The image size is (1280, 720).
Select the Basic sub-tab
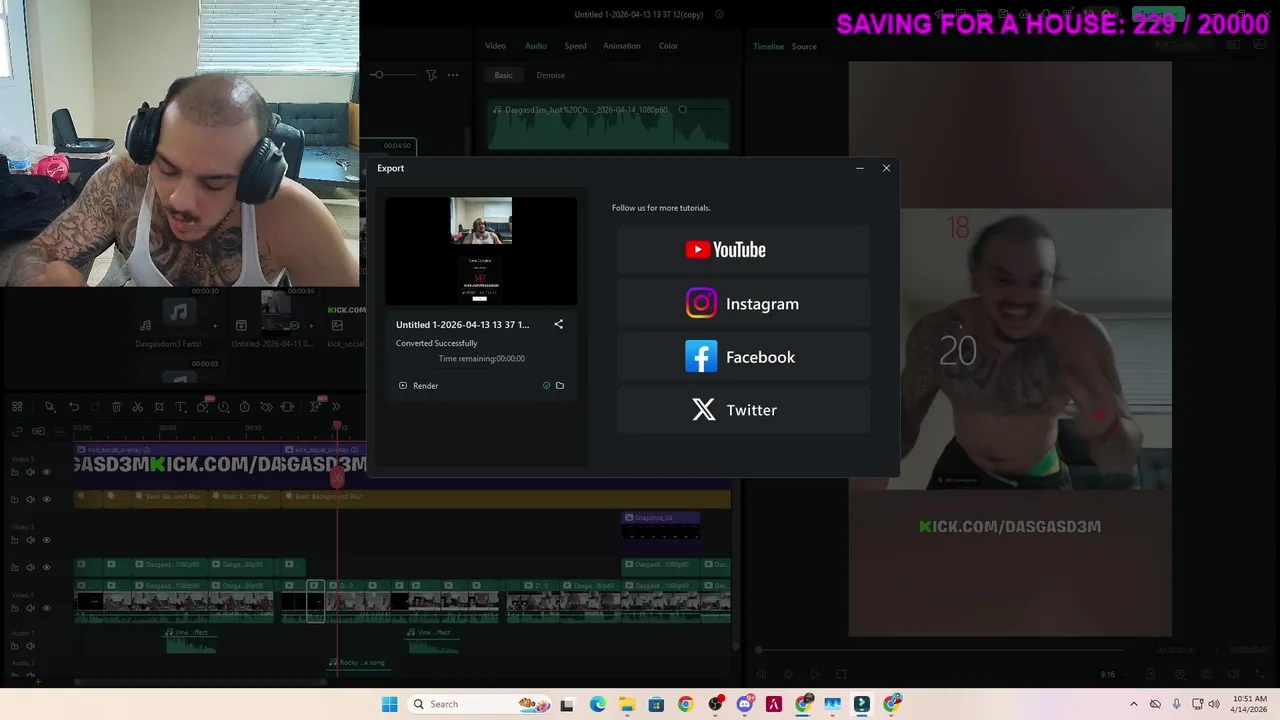tap(503, 75)
